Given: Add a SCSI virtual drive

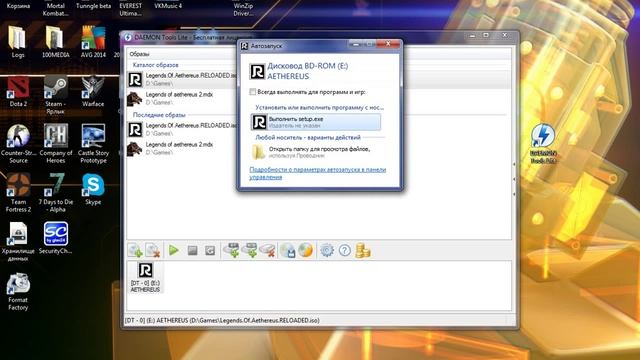Looking at the screenshot, I should (x=250, y=250).
